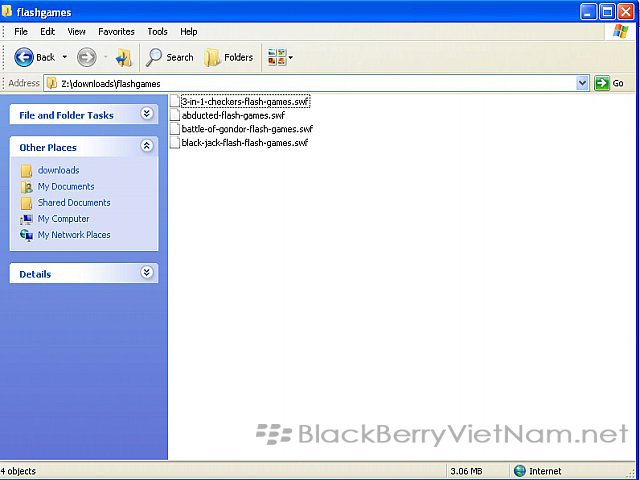Open the View menu

pyautogui.click(x=76, y=31)
